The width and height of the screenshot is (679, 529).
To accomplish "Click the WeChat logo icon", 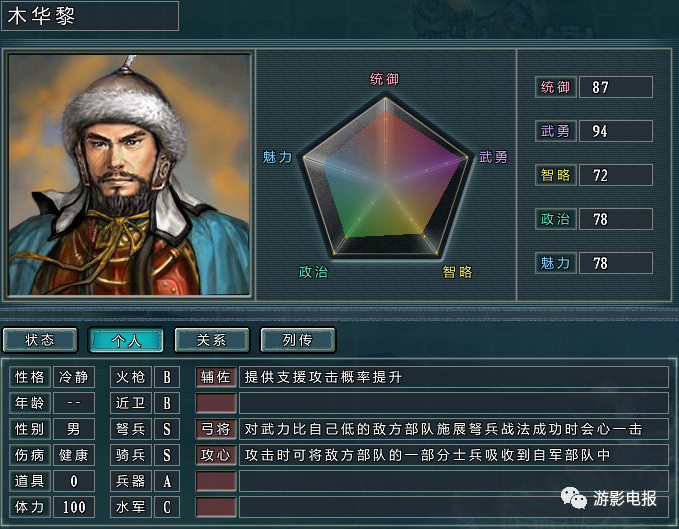I will (x=573, y=498).
